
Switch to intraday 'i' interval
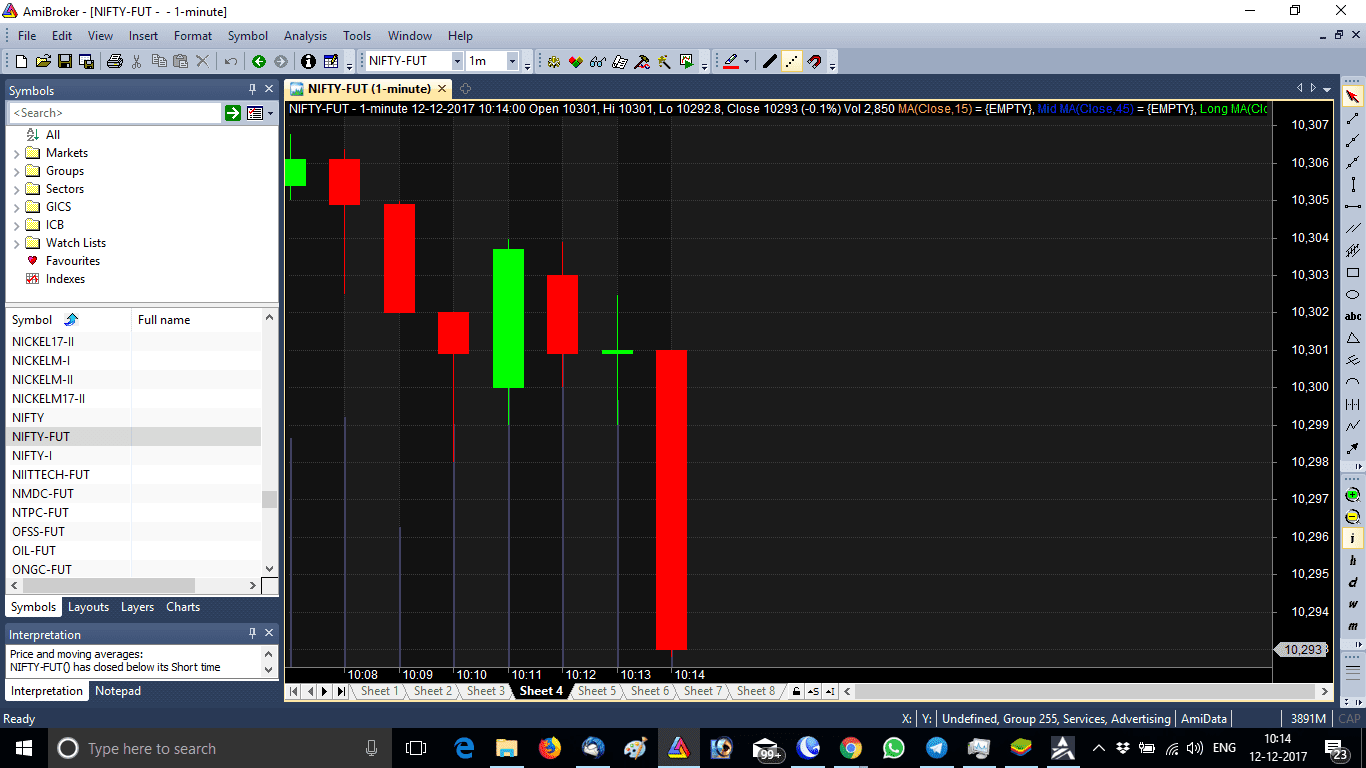point(1353,539)
